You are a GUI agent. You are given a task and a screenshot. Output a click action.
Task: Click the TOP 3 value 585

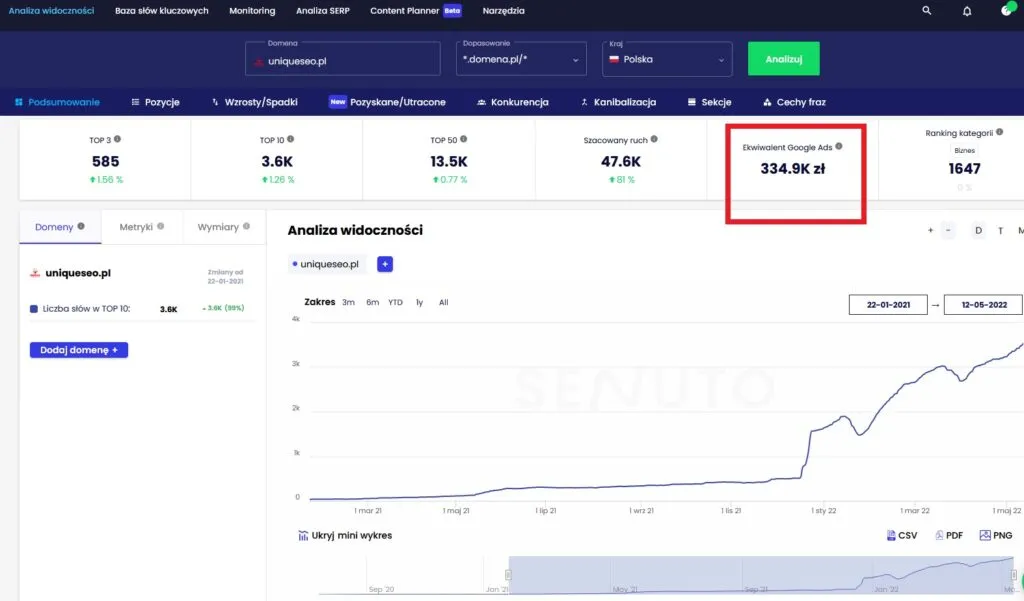[105, 161]
